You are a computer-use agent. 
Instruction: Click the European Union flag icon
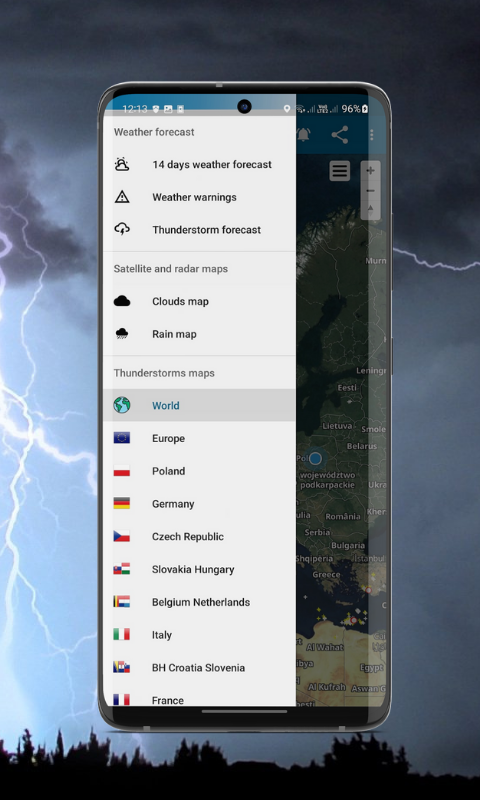tap(122, 438)
